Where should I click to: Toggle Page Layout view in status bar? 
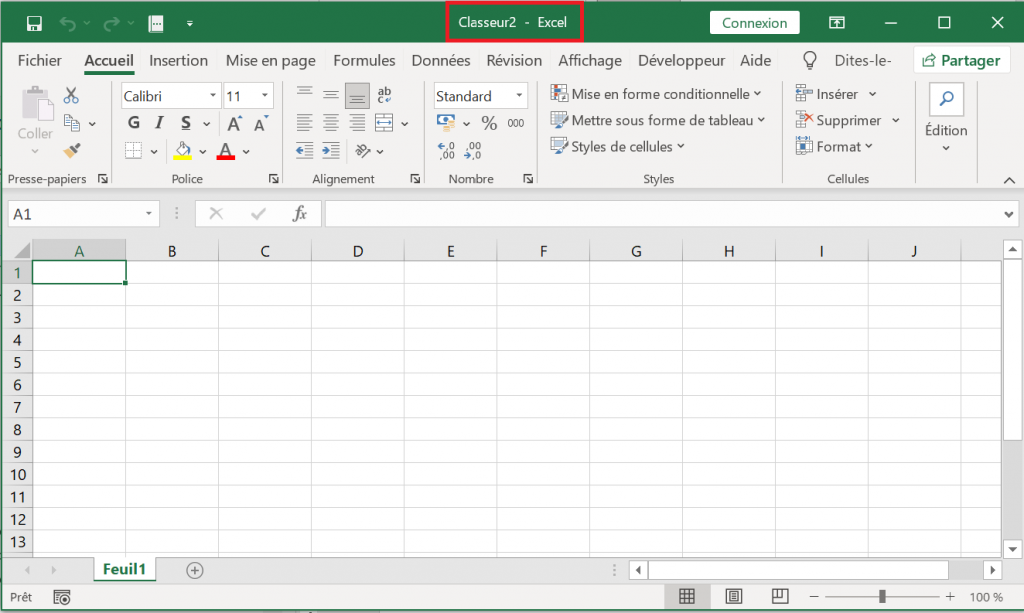[733, 595]
